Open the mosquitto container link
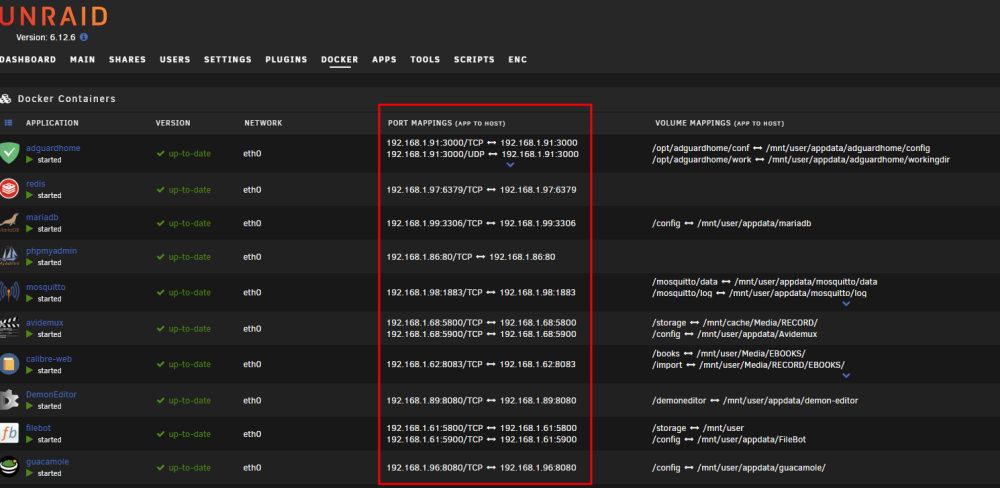 point(46,287)
